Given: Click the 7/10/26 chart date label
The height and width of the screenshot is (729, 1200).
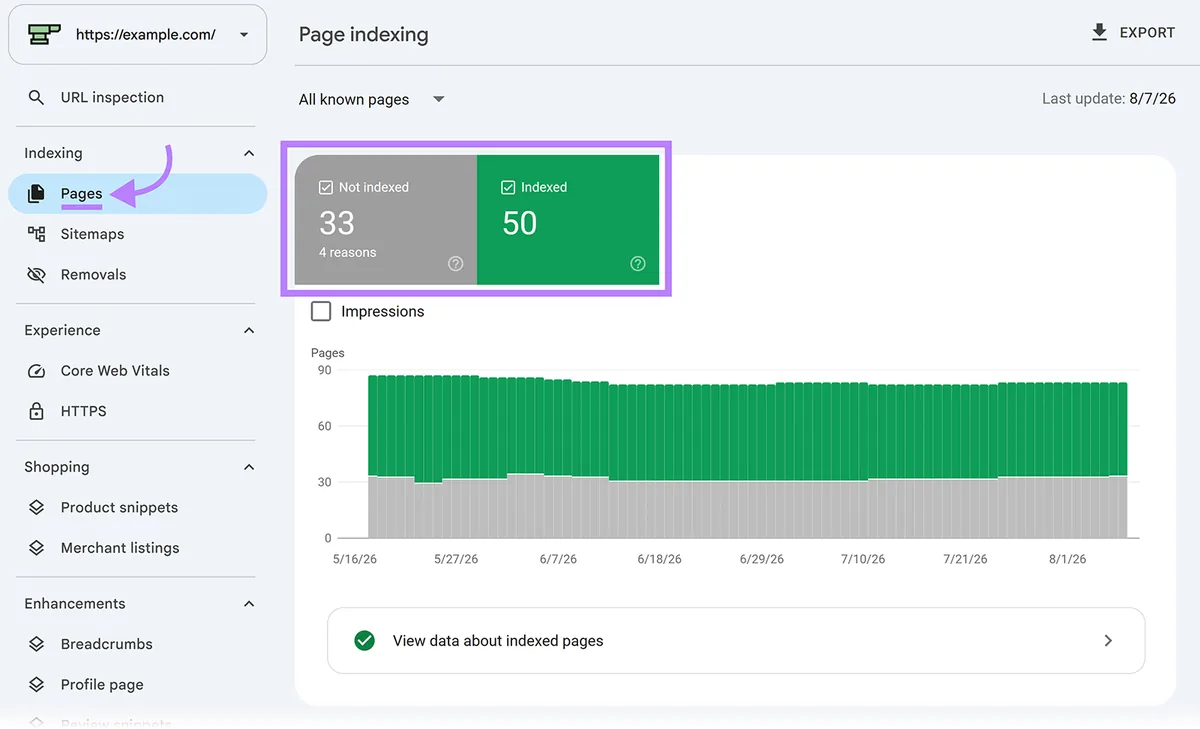Looking at the screenshot, I should pyautogui.click(x=863, y=559).
